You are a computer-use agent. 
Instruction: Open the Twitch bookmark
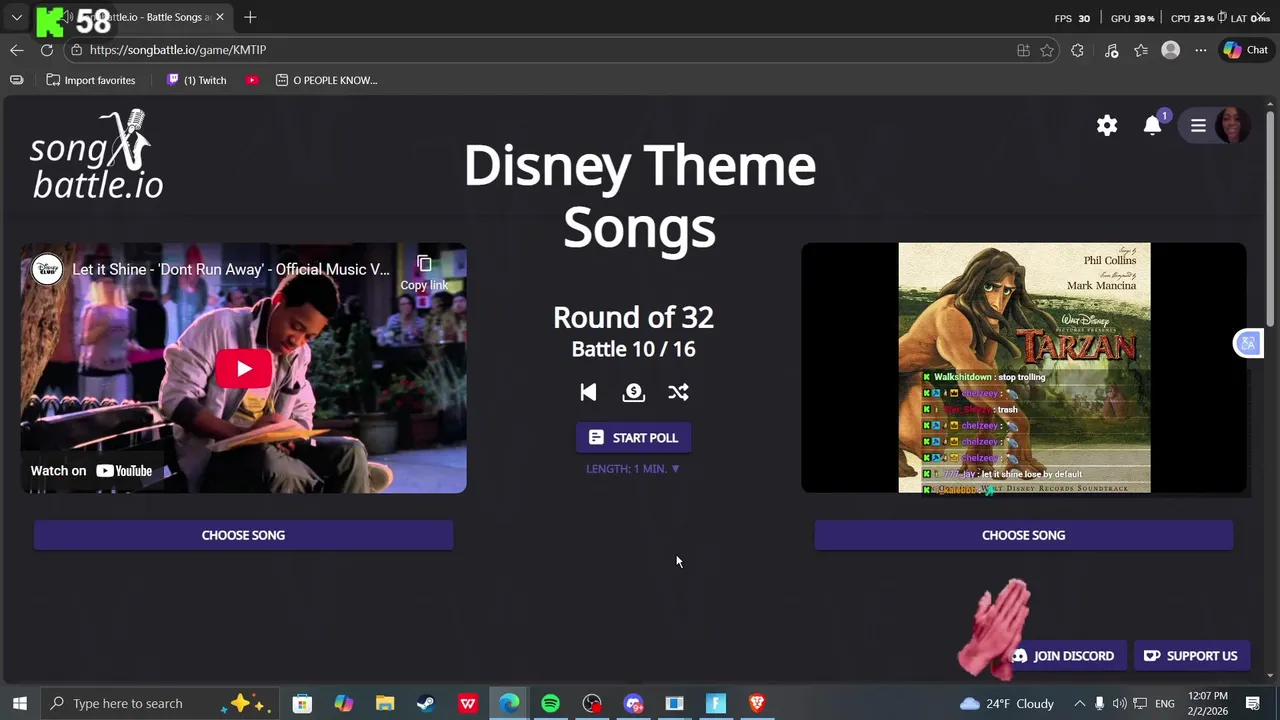(x=196, y=80)
